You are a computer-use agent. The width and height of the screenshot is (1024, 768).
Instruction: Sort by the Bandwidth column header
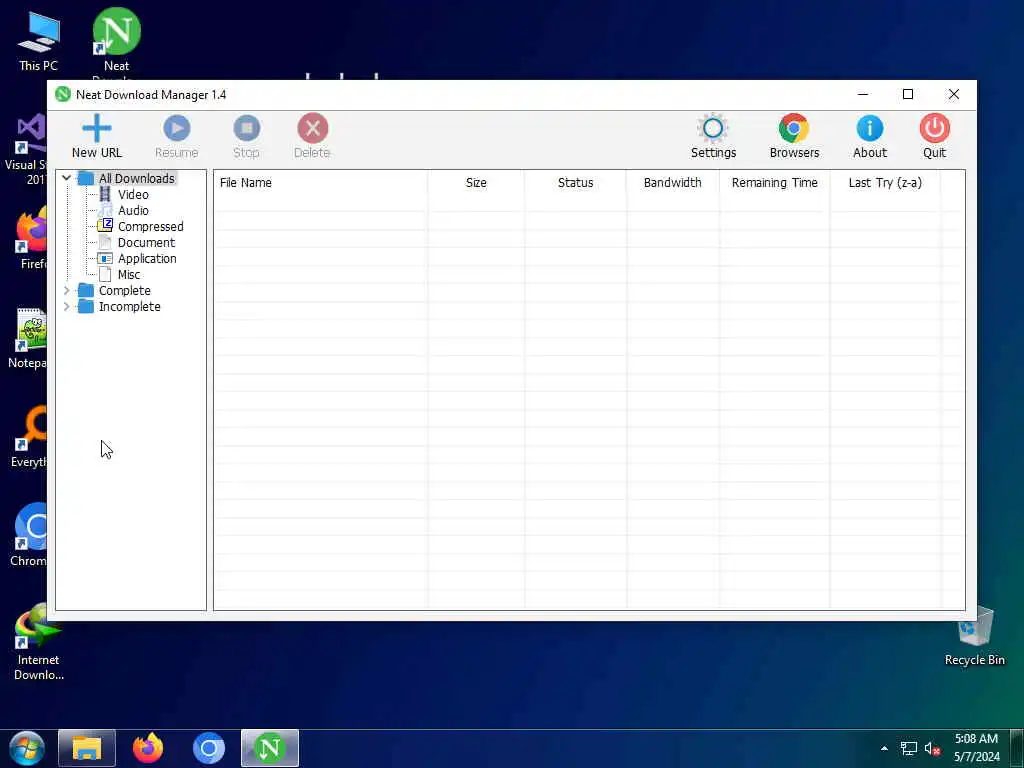click(x=673, y=183)
